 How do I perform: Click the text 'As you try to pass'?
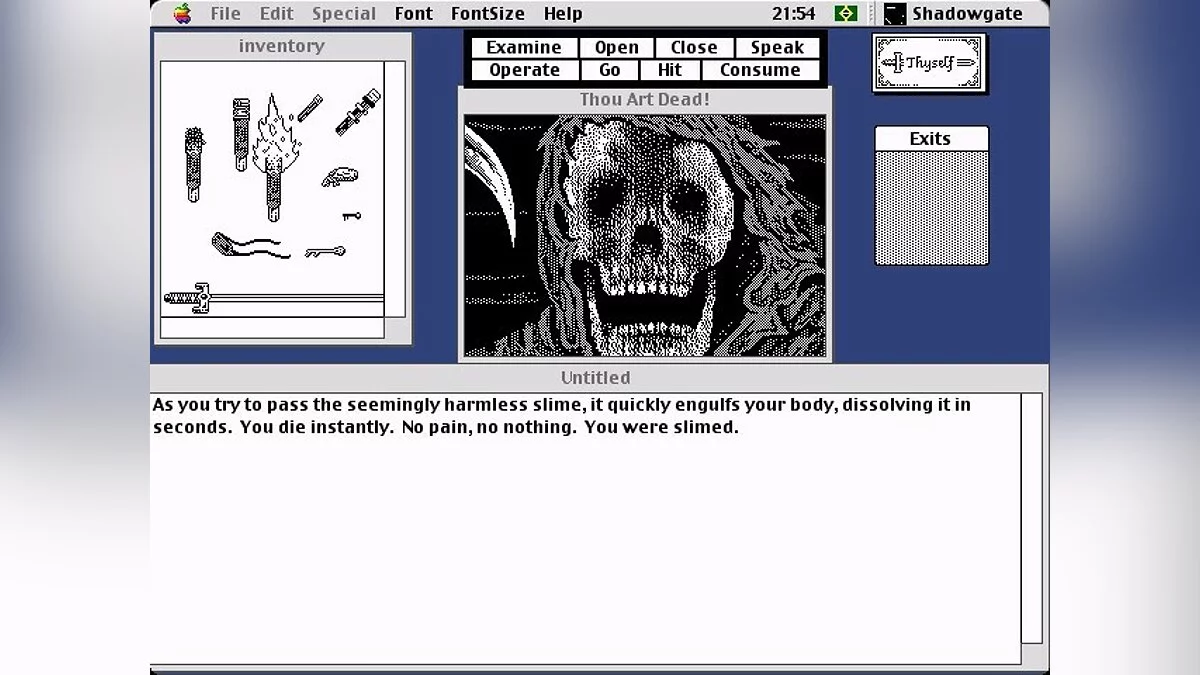(226, 405)
